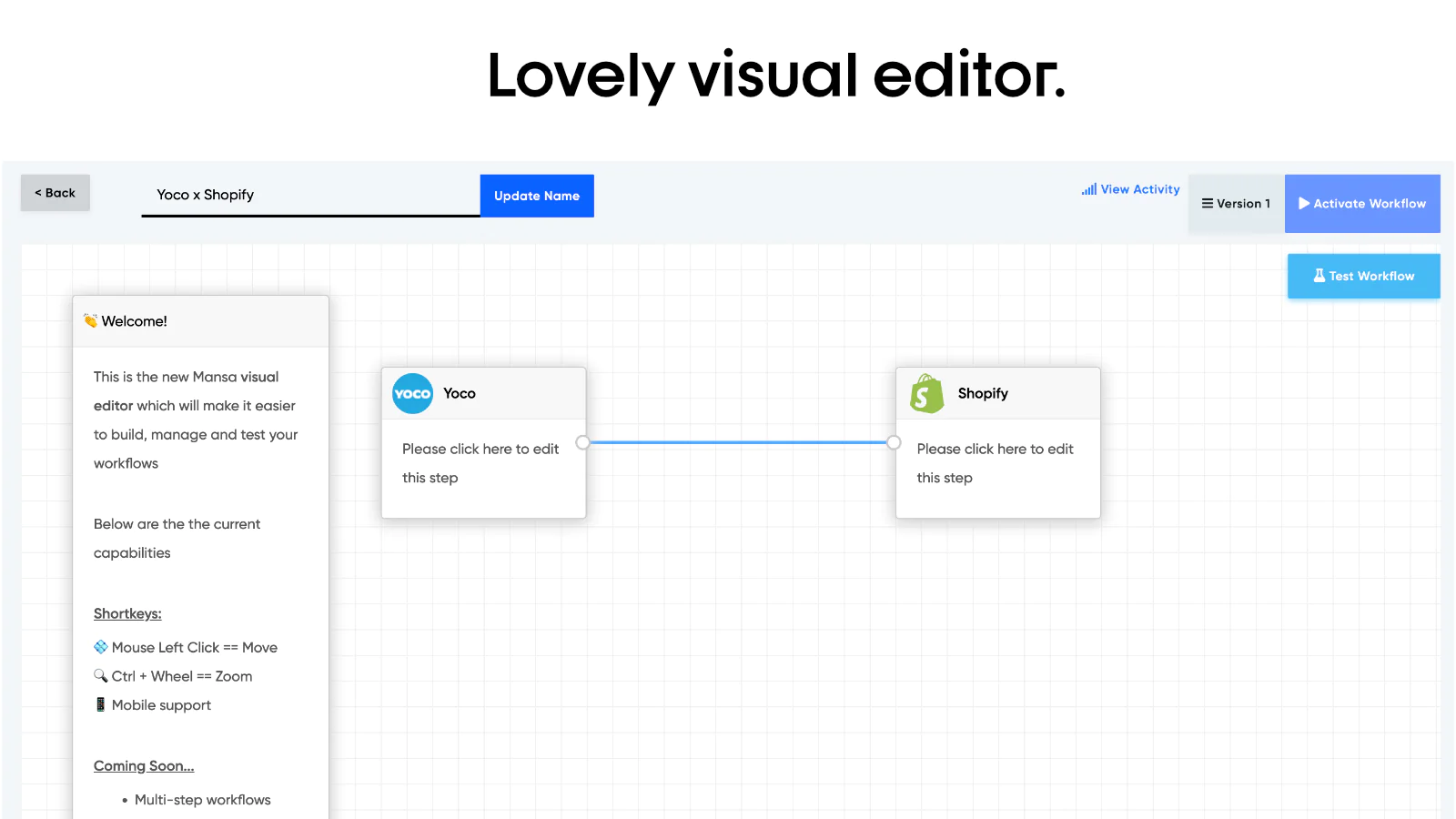Click the Shopify bag logo icon

click(x=926, y=394)
